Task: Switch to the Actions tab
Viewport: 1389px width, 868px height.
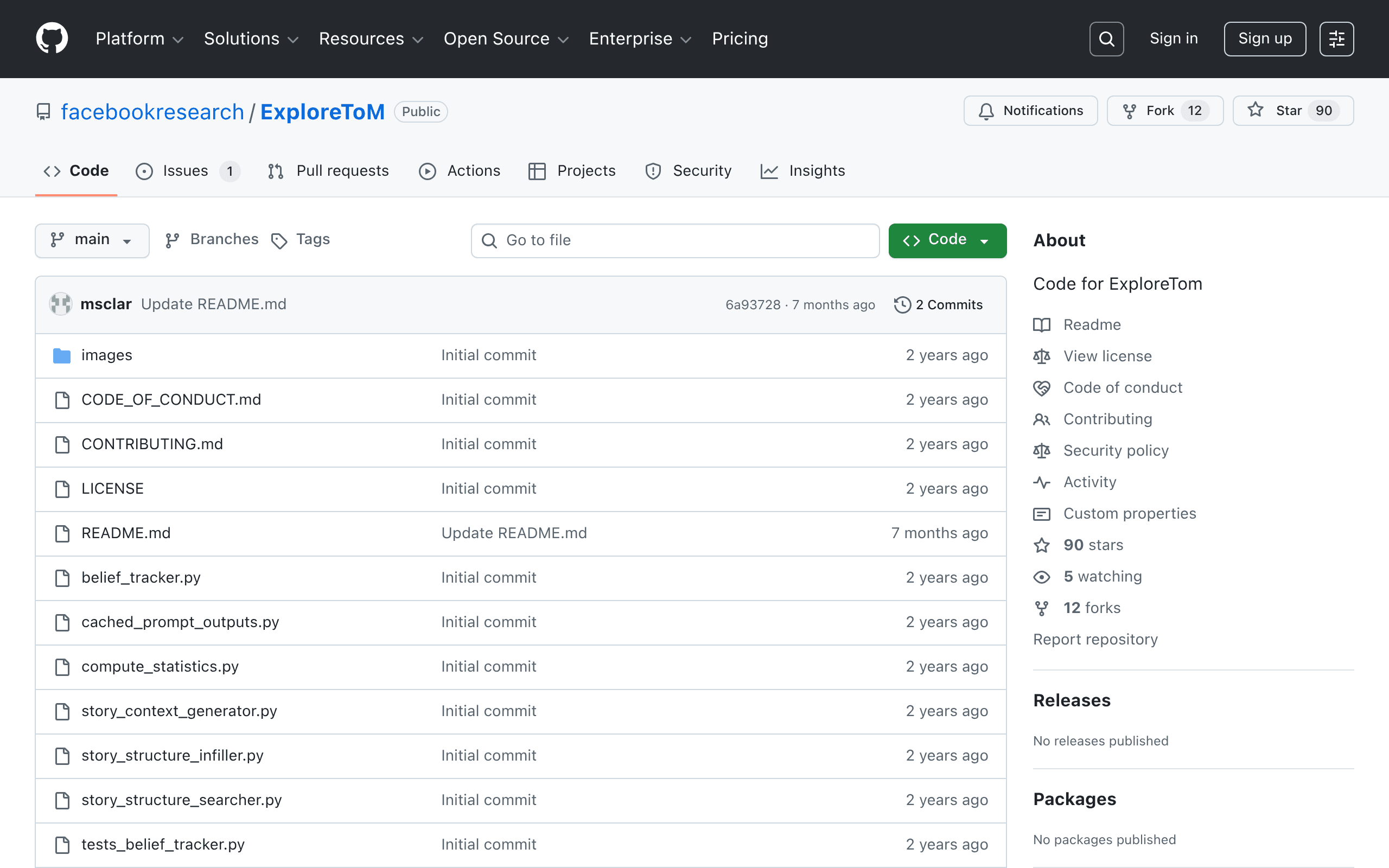Action: [460, 171]
